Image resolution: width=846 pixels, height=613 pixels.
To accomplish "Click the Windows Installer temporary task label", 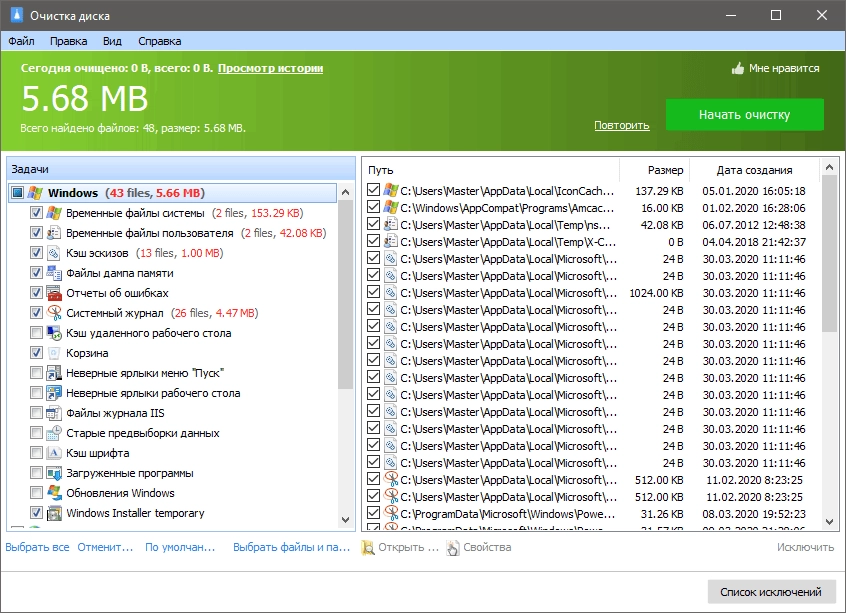I will pos(135,513).
